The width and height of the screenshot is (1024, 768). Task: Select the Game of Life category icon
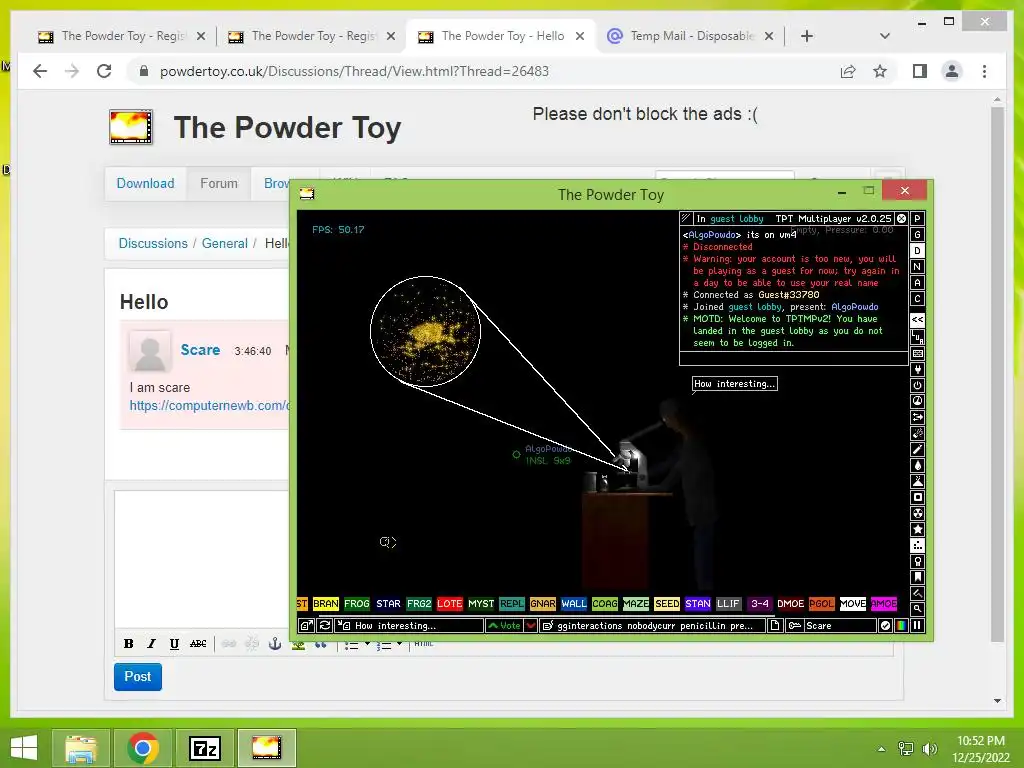917,545
